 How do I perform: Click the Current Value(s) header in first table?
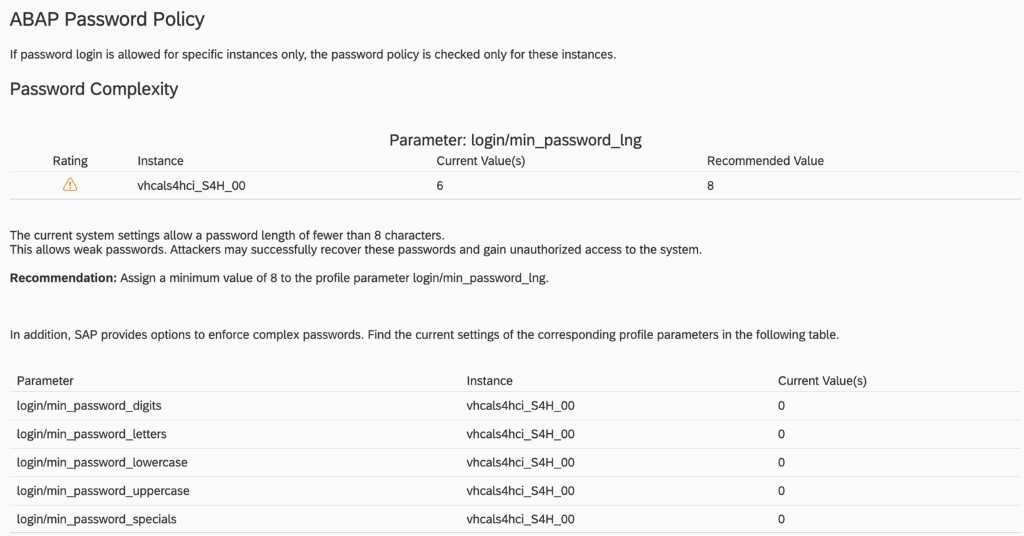(x=481, y=161)
